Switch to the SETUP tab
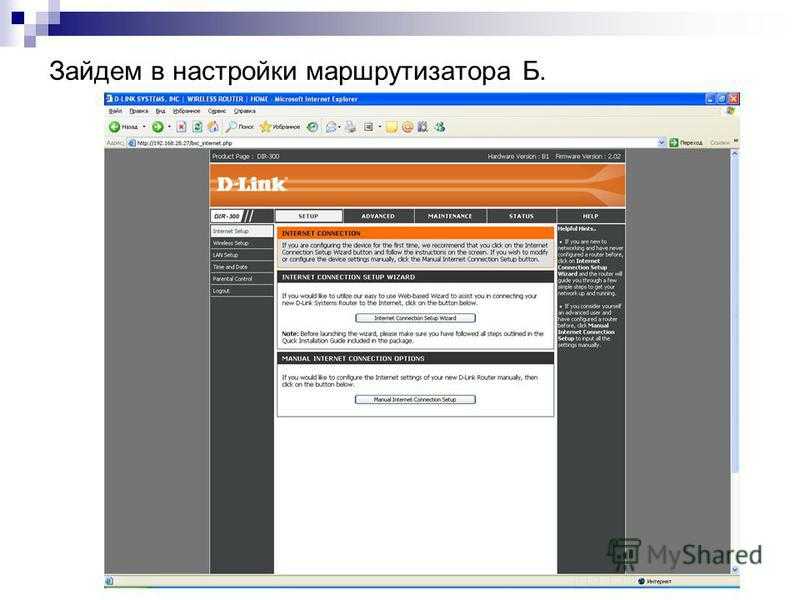 coord(309,216)
